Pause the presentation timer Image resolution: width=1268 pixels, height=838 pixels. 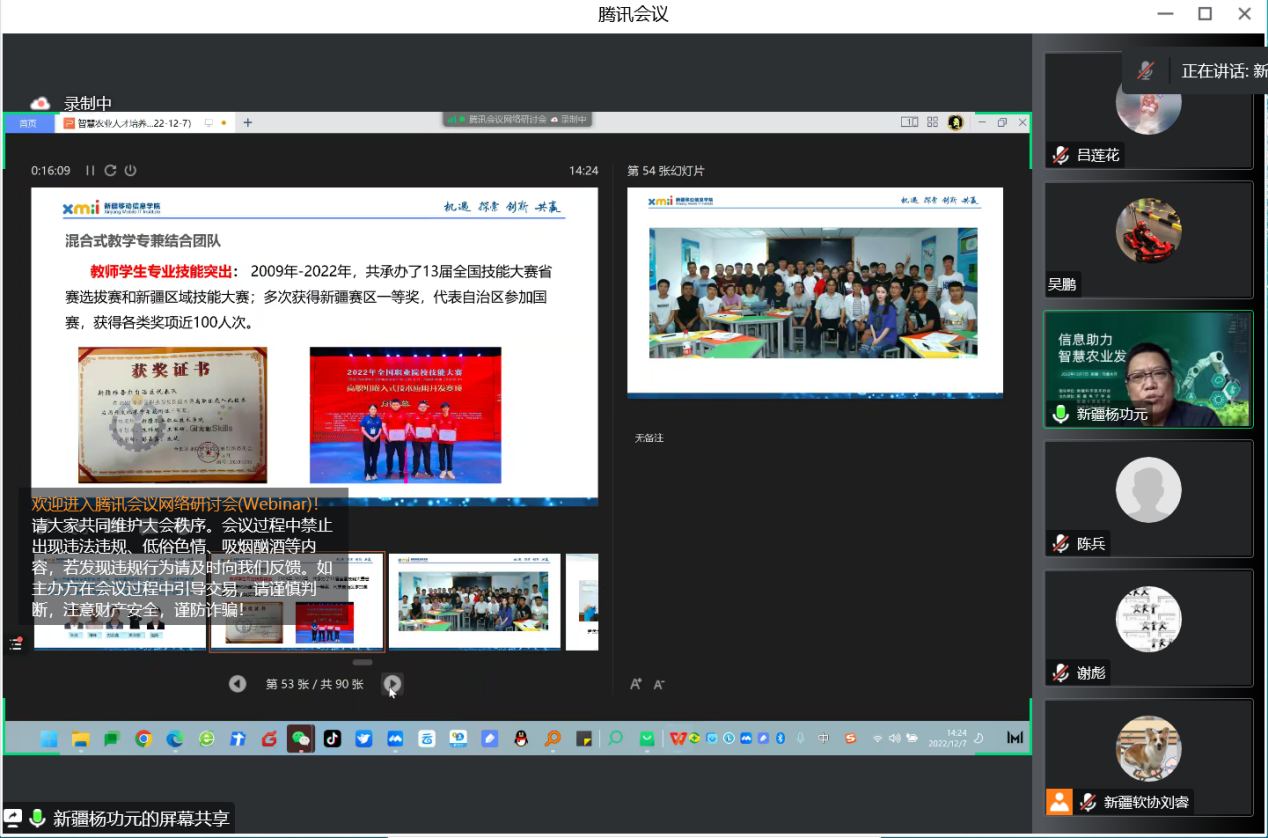tap(90, 171)
